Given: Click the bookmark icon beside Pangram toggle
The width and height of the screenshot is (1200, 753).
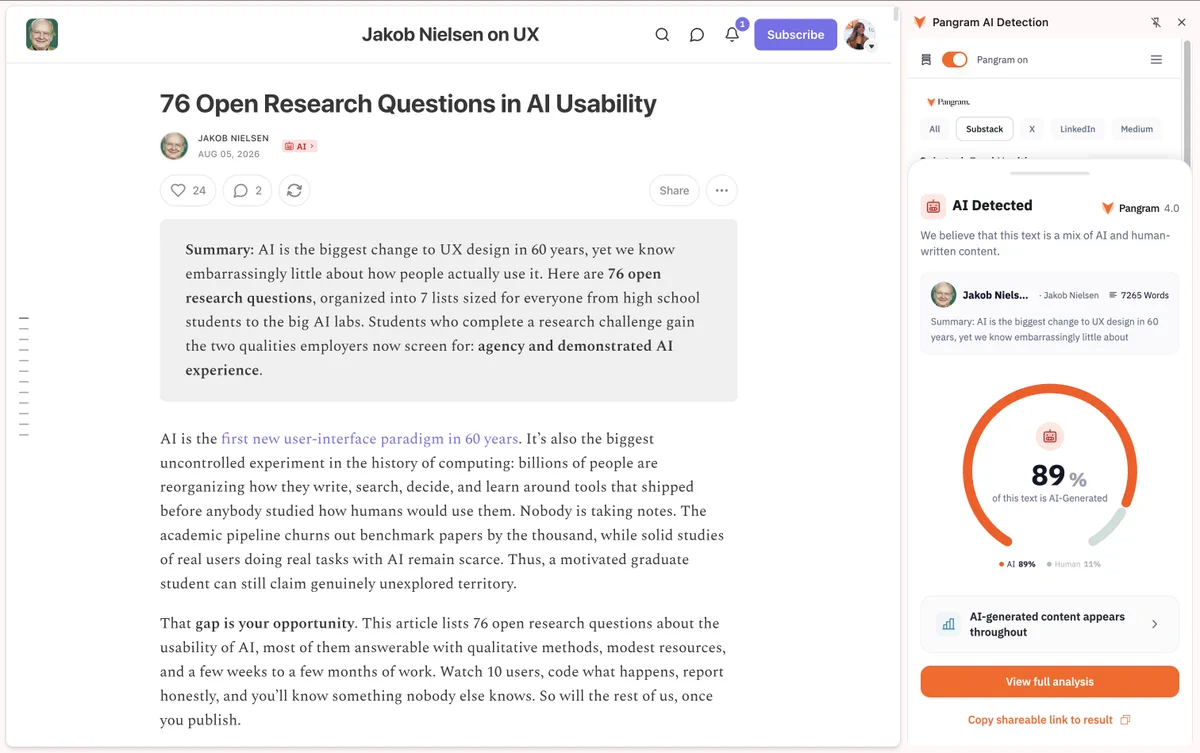Looking at the screenshot, I should [926, 60].
